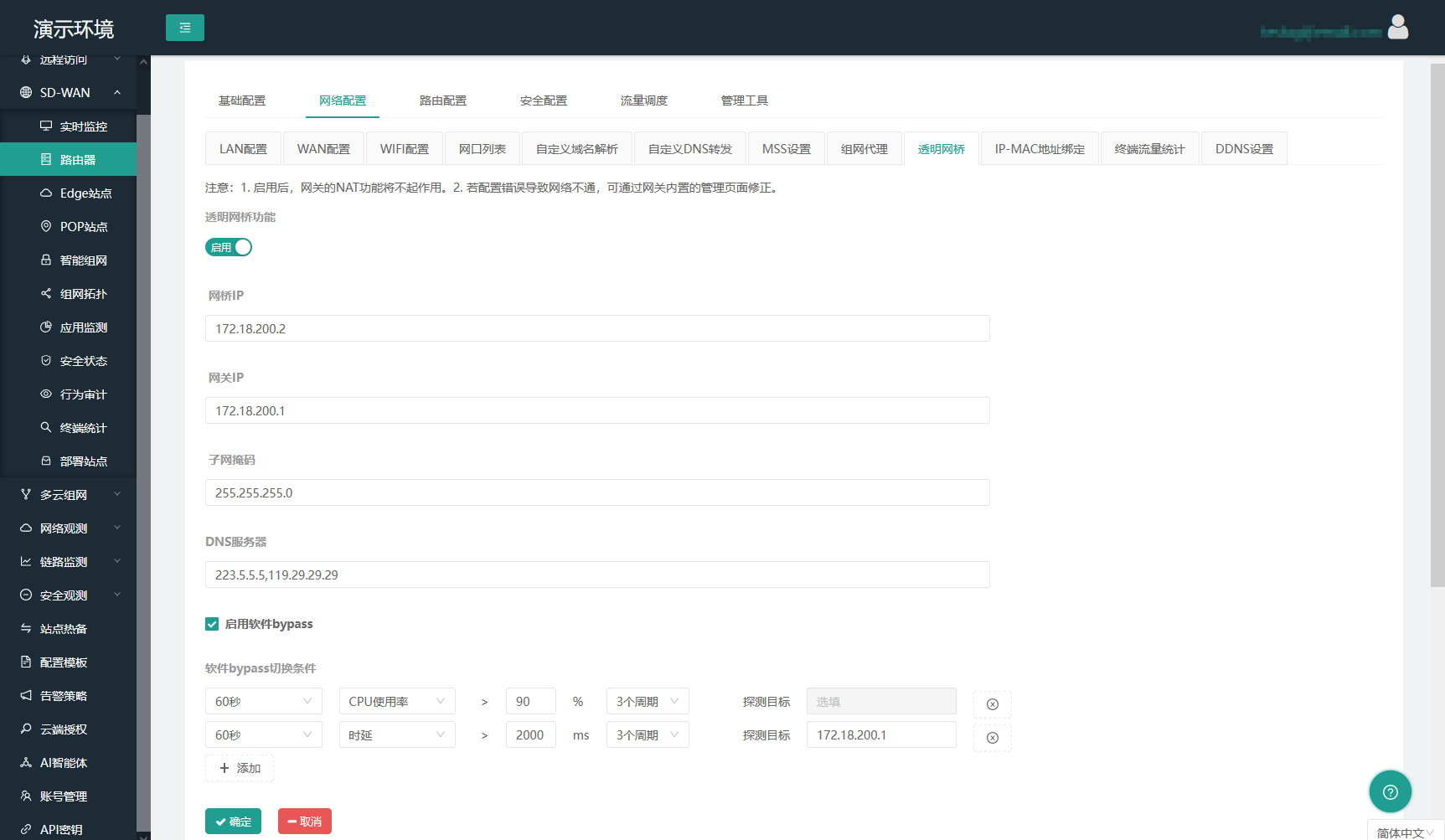1445x840 pixels.
Task: Click the red 取消 cancel button
Action: 305,822
